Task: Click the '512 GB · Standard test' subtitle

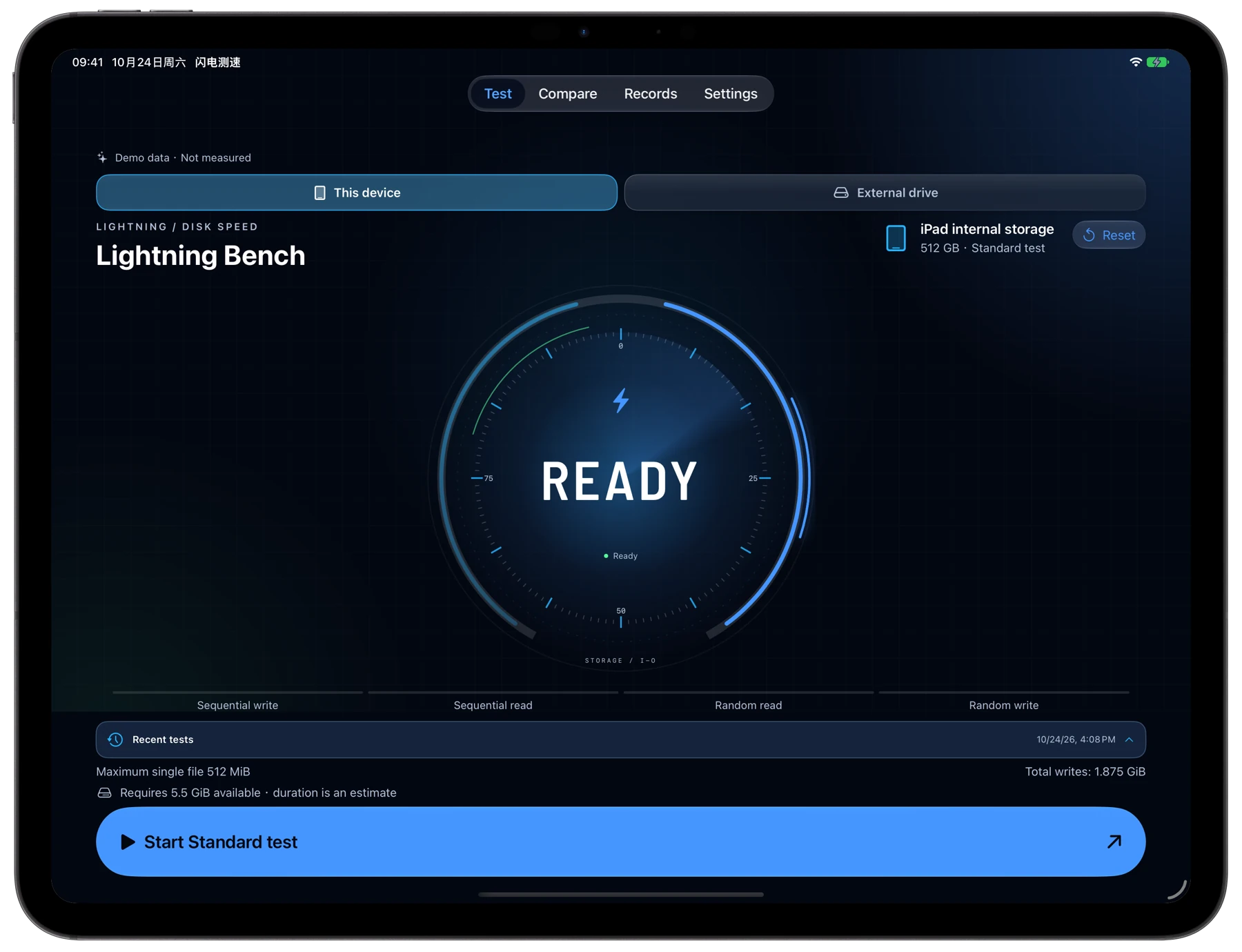Action: coord(983,248)
